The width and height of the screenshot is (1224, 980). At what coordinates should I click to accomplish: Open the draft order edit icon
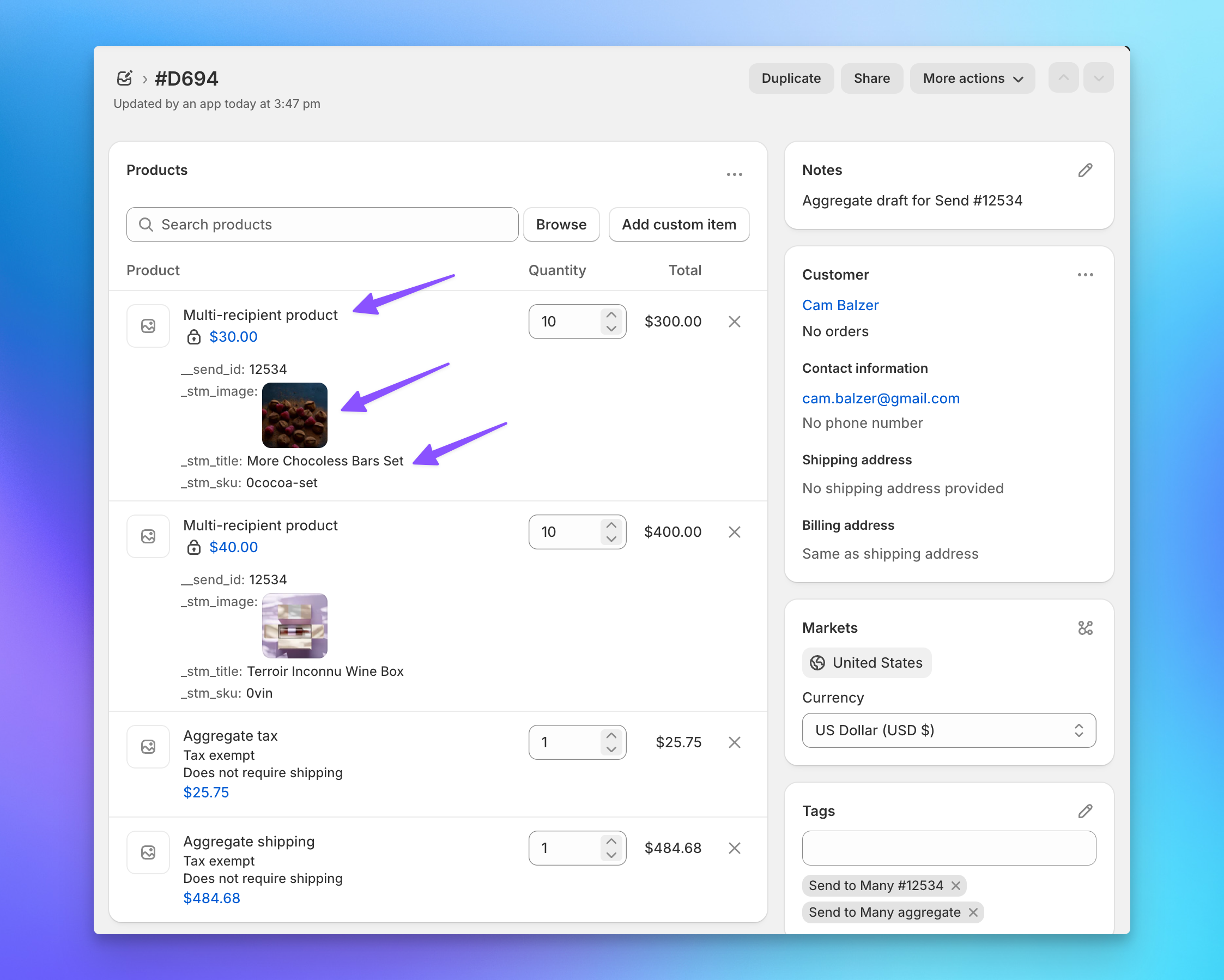[125, 78]
